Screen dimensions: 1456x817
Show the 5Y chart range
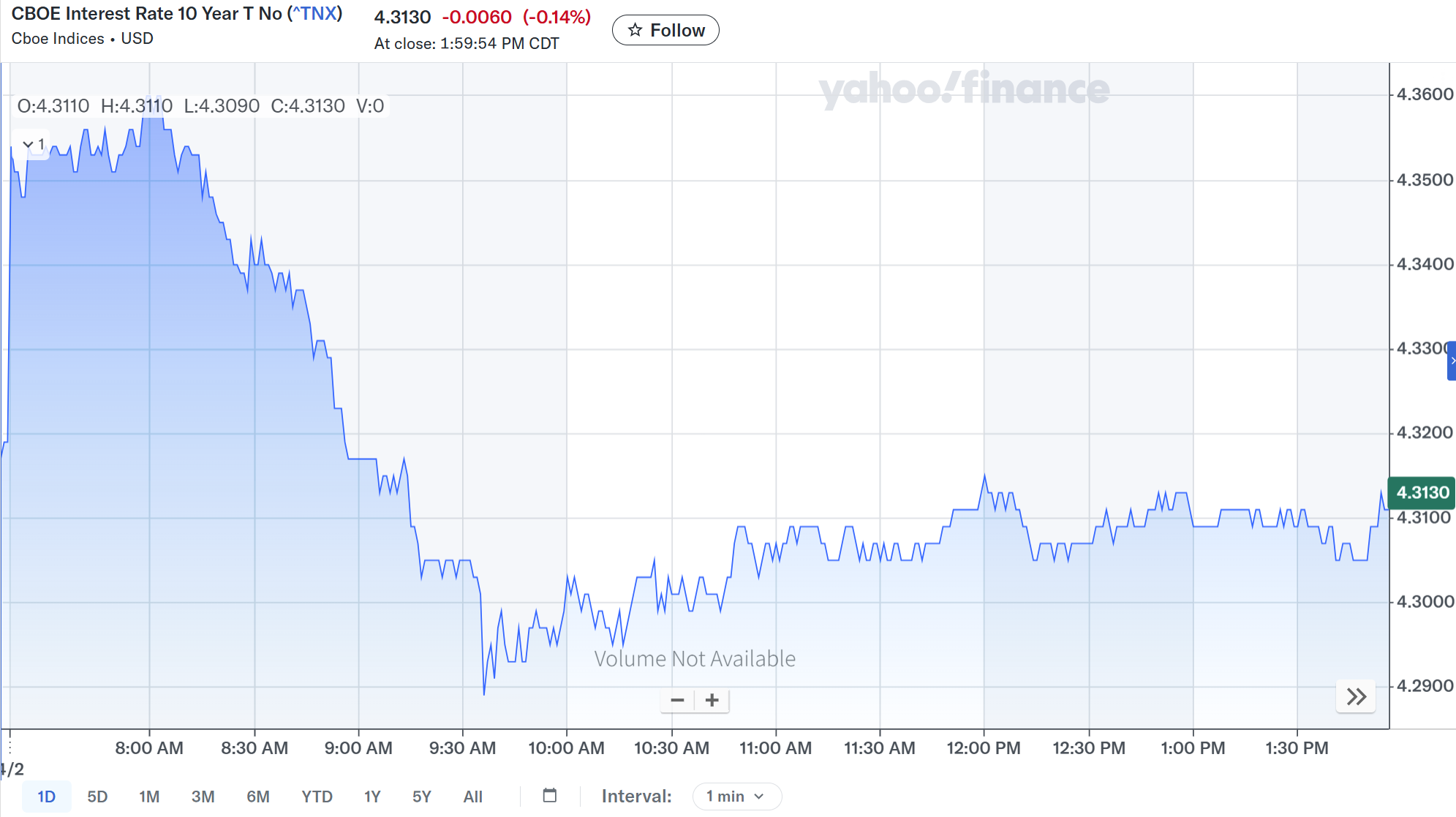click(421, 796)
